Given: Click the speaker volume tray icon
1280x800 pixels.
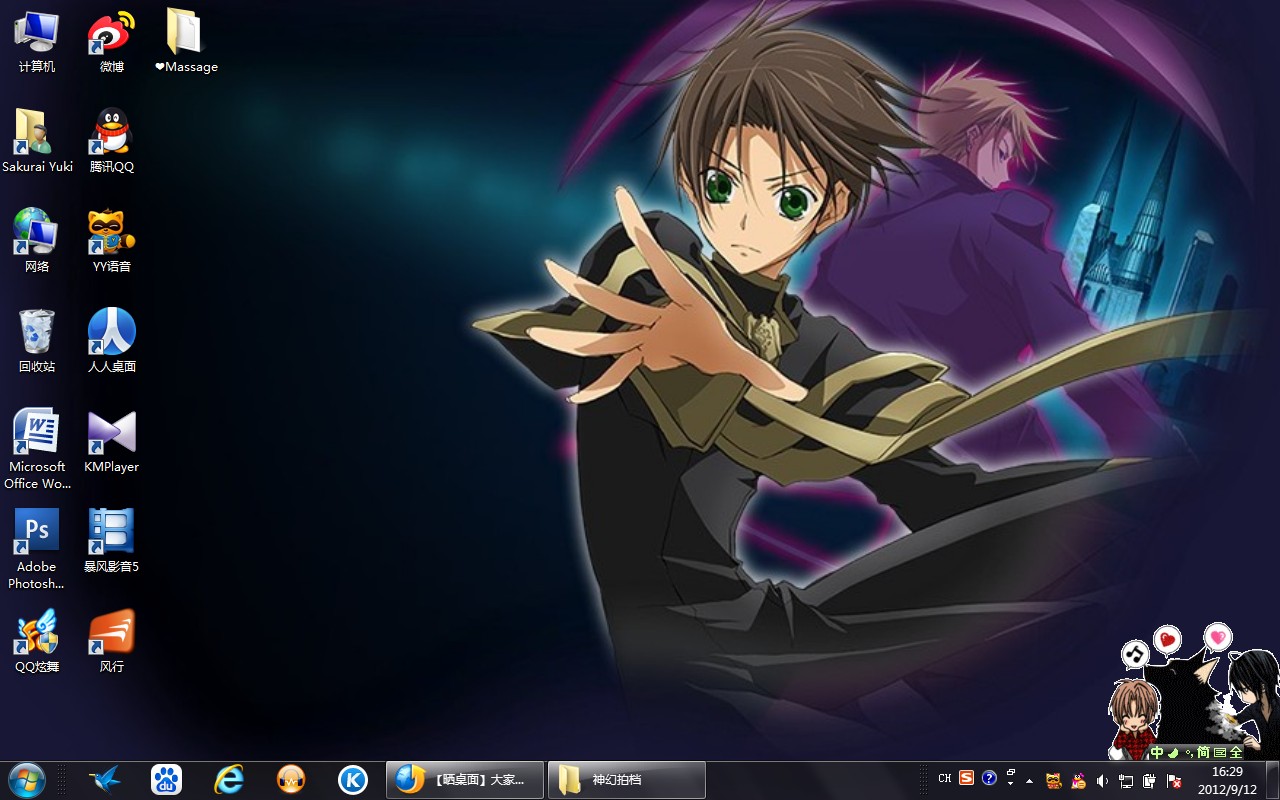Looking at the screenshot, I should click(1103, 781).
